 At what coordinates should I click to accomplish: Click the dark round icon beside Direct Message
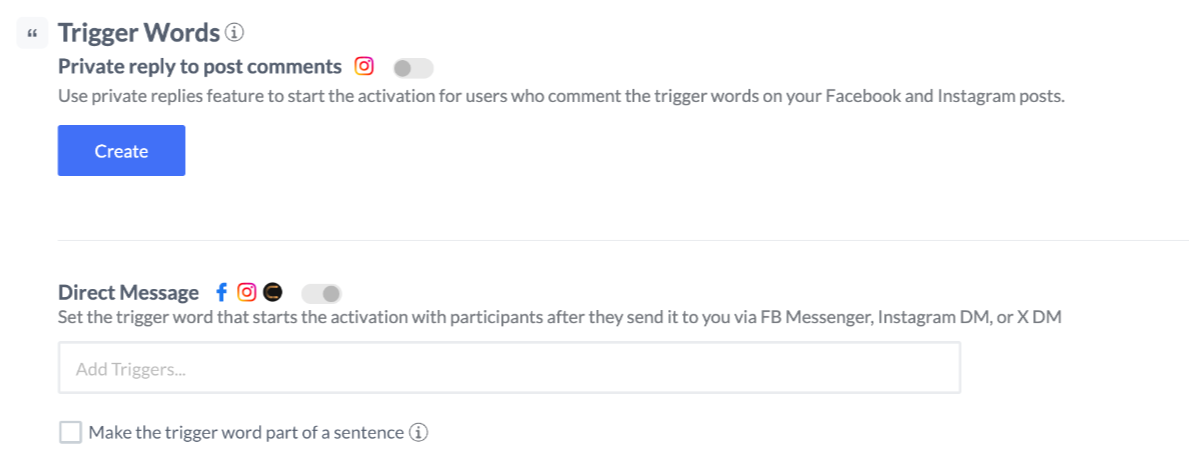[272, 293]
